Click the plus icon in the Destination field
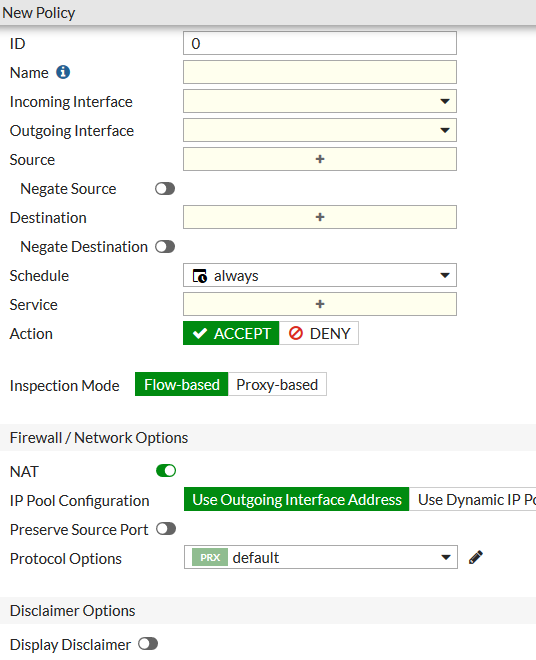This screenshot has height=660, width=536. pos(320,217)
